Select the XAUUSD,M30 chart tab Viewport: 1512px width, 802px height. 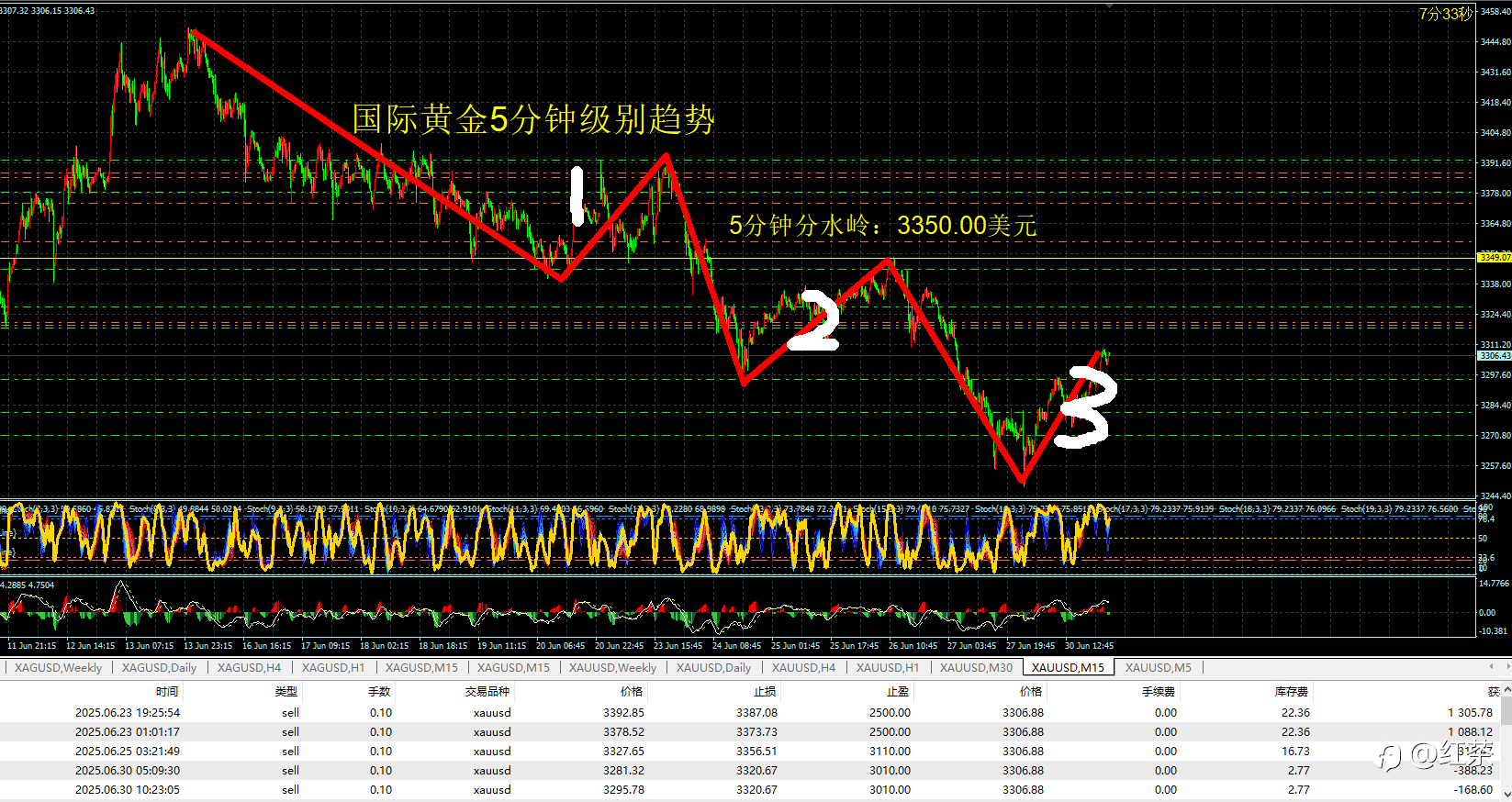point(976,667)
